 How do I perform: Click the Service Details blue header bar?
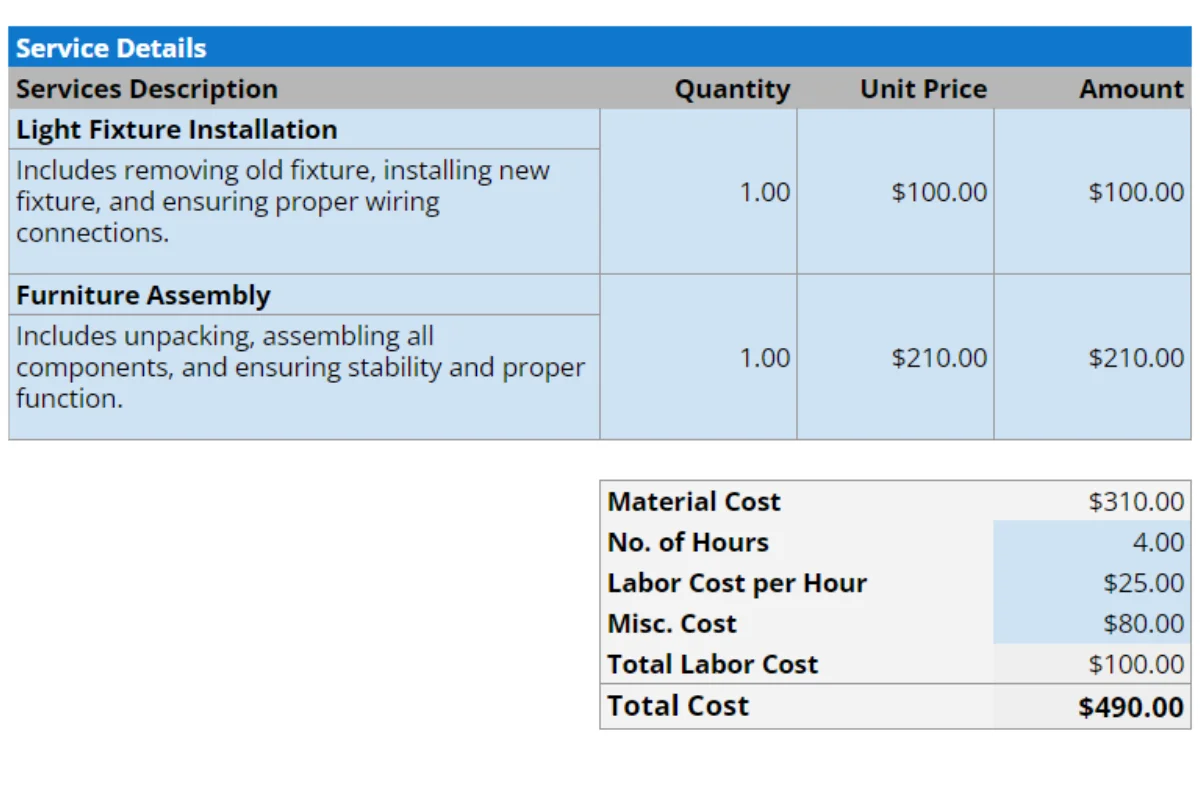[x=600, y=47]
